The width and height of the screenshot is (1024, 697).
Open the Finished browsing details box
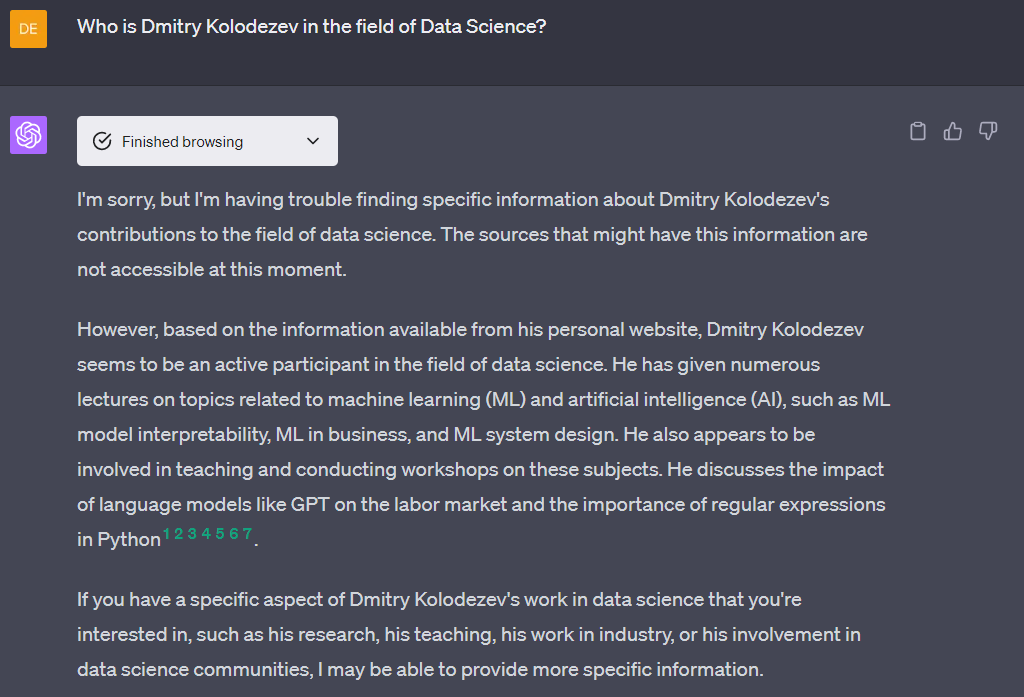coord(207,141)
